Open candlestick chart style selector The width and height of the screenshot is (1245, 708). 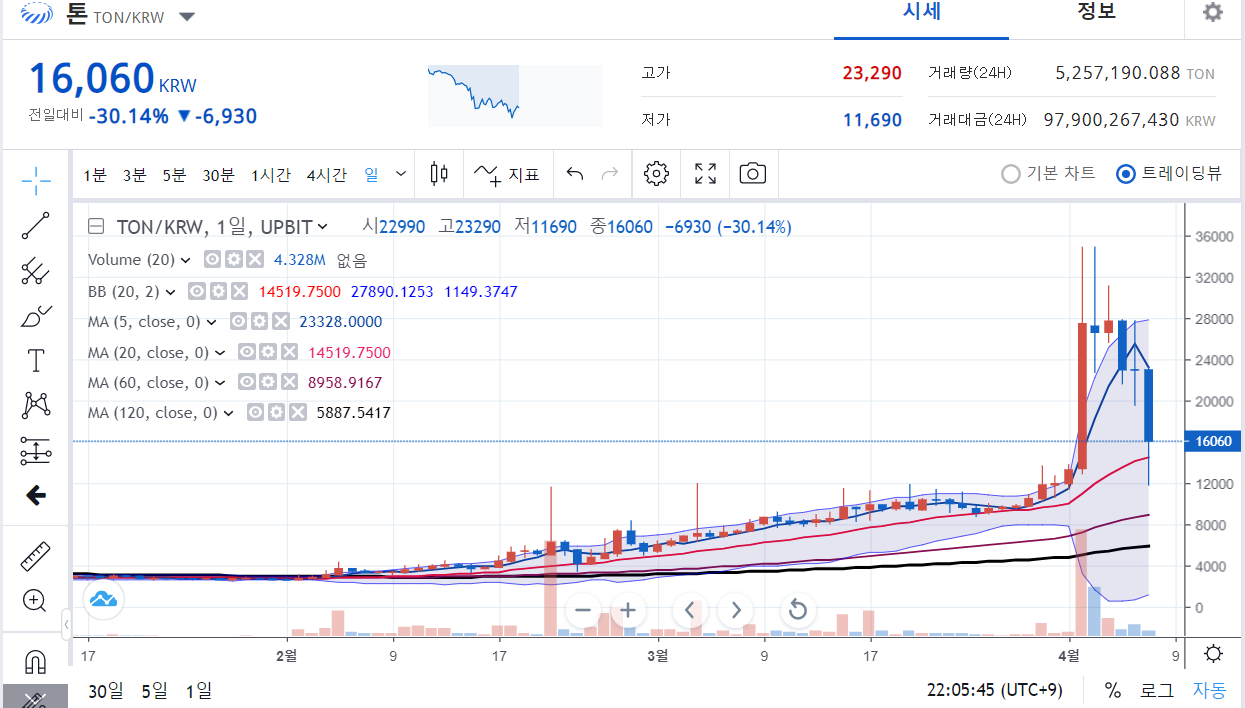pos(438,174)
